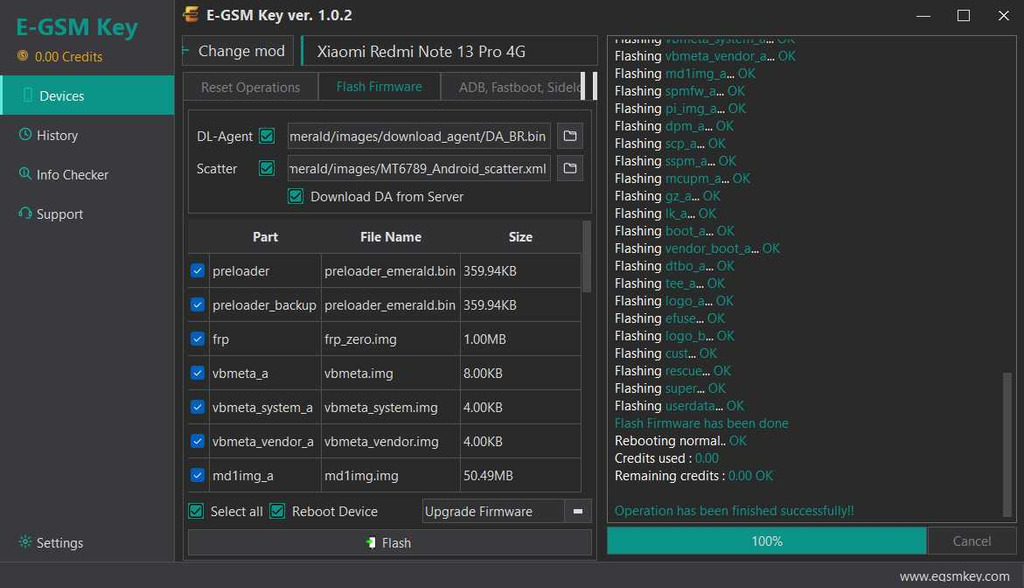This screenshot has width=1024, height=588.
Task: Click the tab strip scroll arrows
Action: pos(589,86)
